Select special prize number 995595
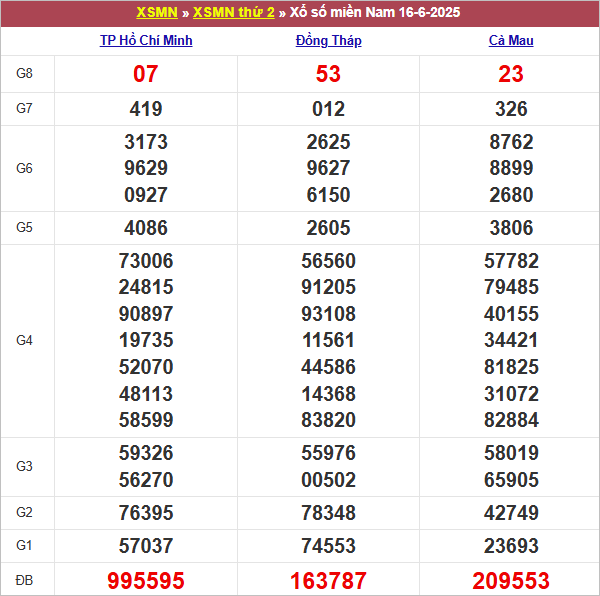 146,581
